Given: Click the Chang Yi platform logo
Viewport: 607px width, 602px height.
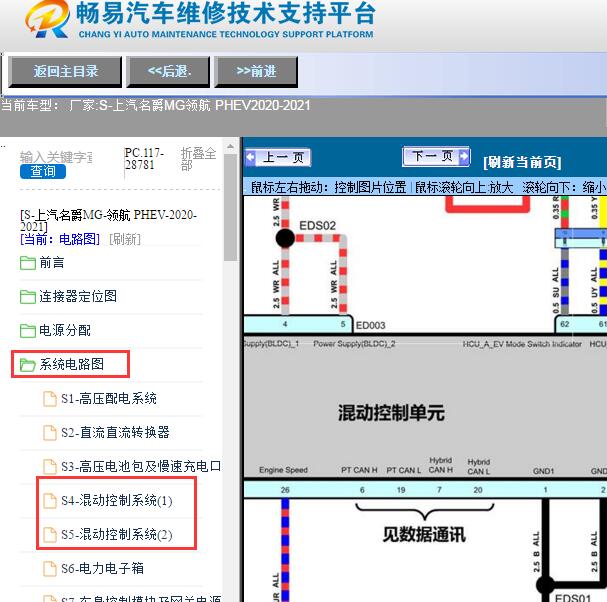Looking at the screenshot, I should pos(48,19).
